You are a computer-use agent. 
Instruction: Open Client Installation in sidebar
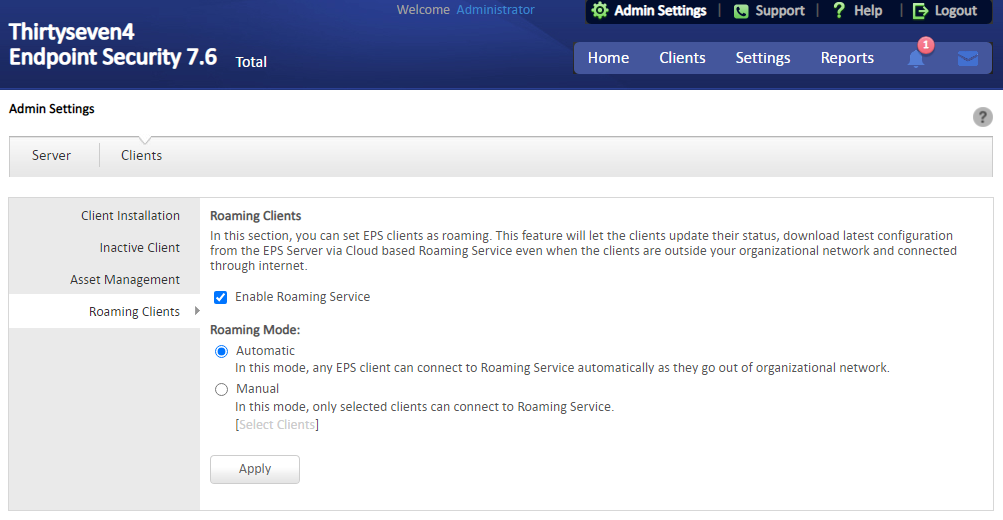[130, 216]
